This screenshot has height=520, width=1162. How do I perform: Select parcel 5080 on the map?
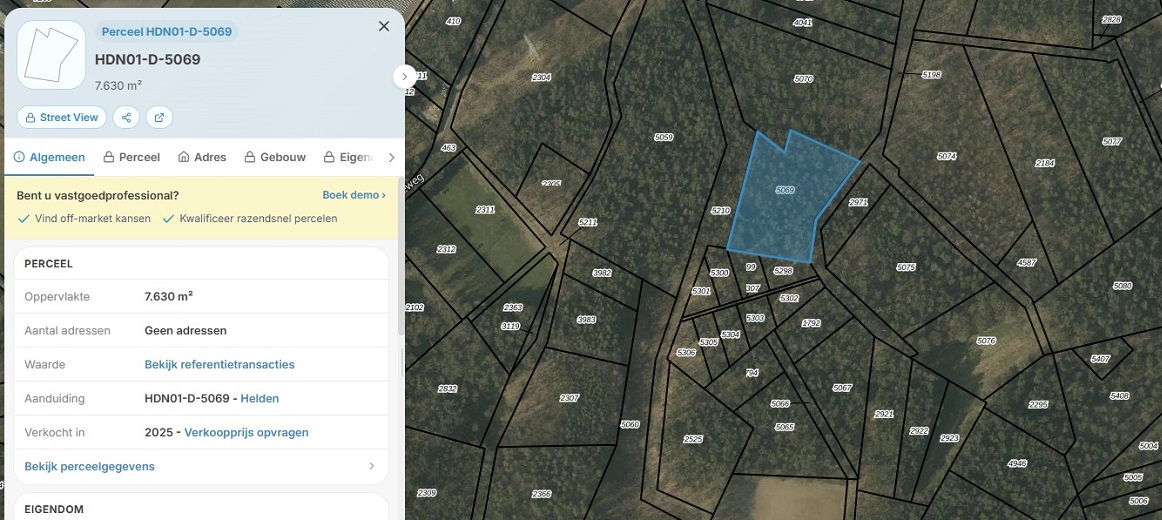point(1123,286)
